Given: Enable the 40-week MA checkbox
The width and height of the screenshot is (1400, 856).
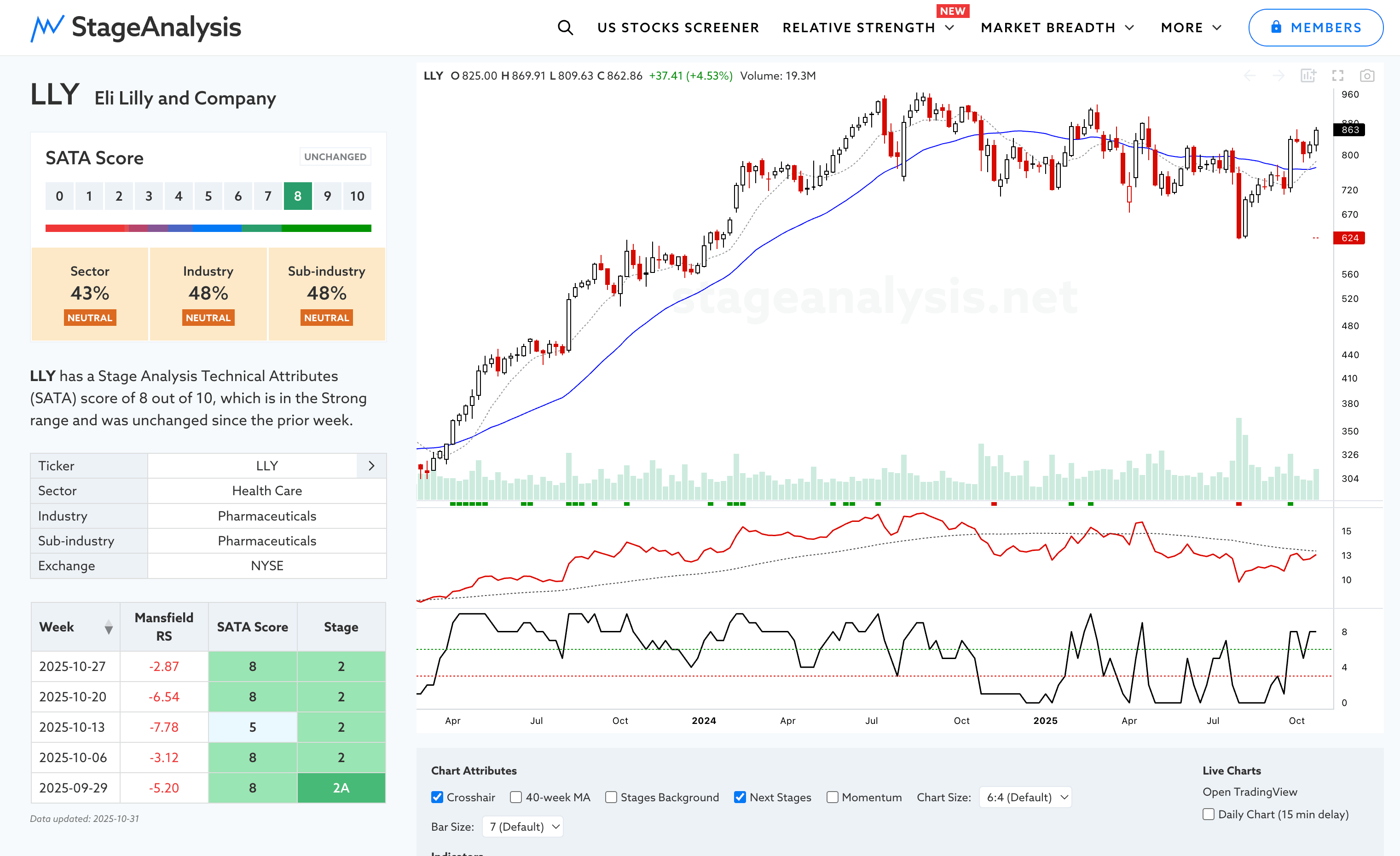Looking at the screenshot, I should tap(516, 797).
